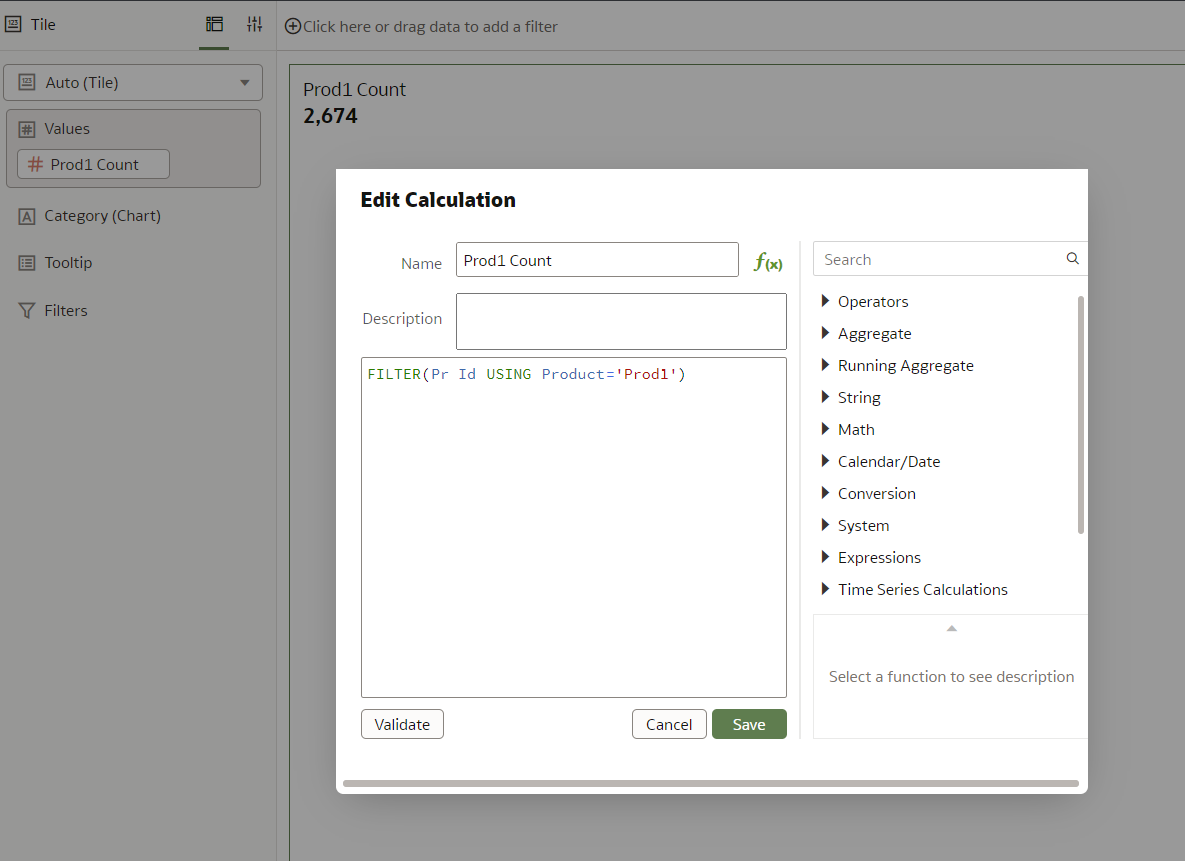Click the green Save button
This screenshot has height=861, width=1185.
pyautogui.click(x=749, y=724)
